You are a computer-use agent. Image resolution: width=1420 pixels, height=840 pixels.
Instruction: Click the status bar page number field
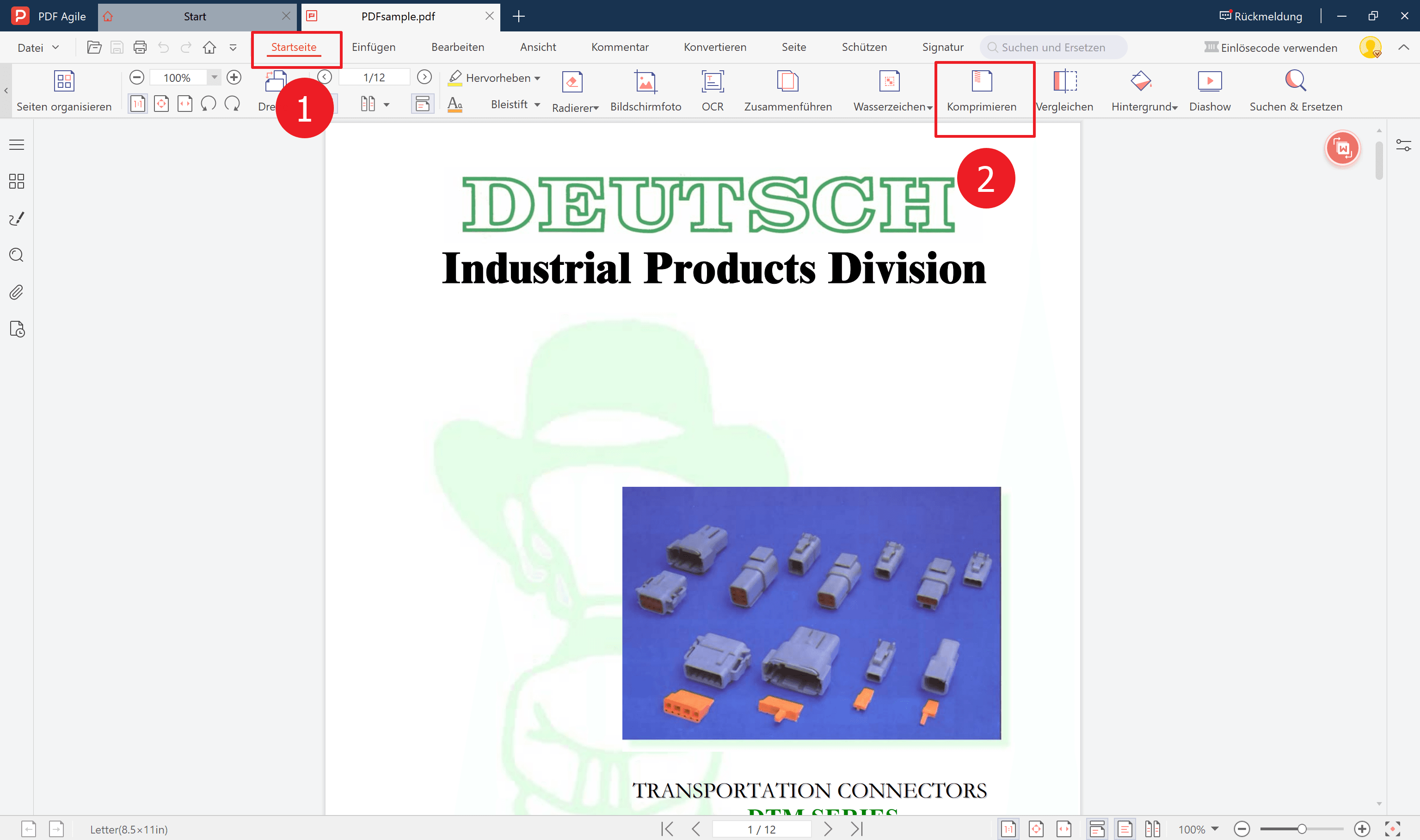(x=761, y=829)
